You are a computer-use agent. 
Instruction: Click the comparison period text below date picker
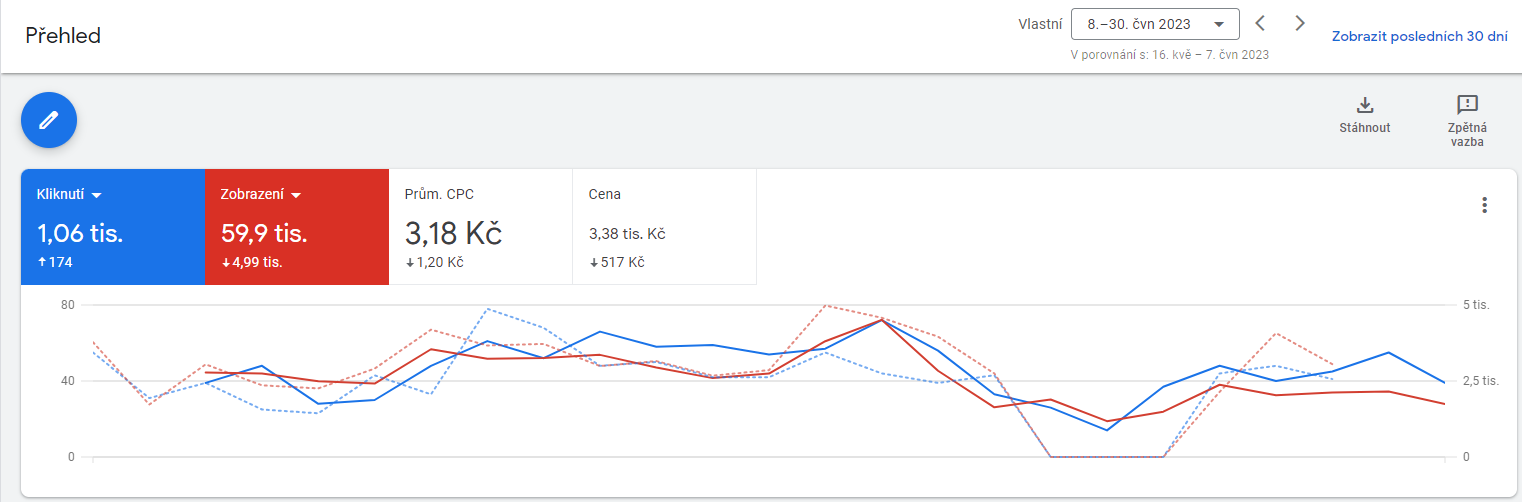(x=1170, y=55)
